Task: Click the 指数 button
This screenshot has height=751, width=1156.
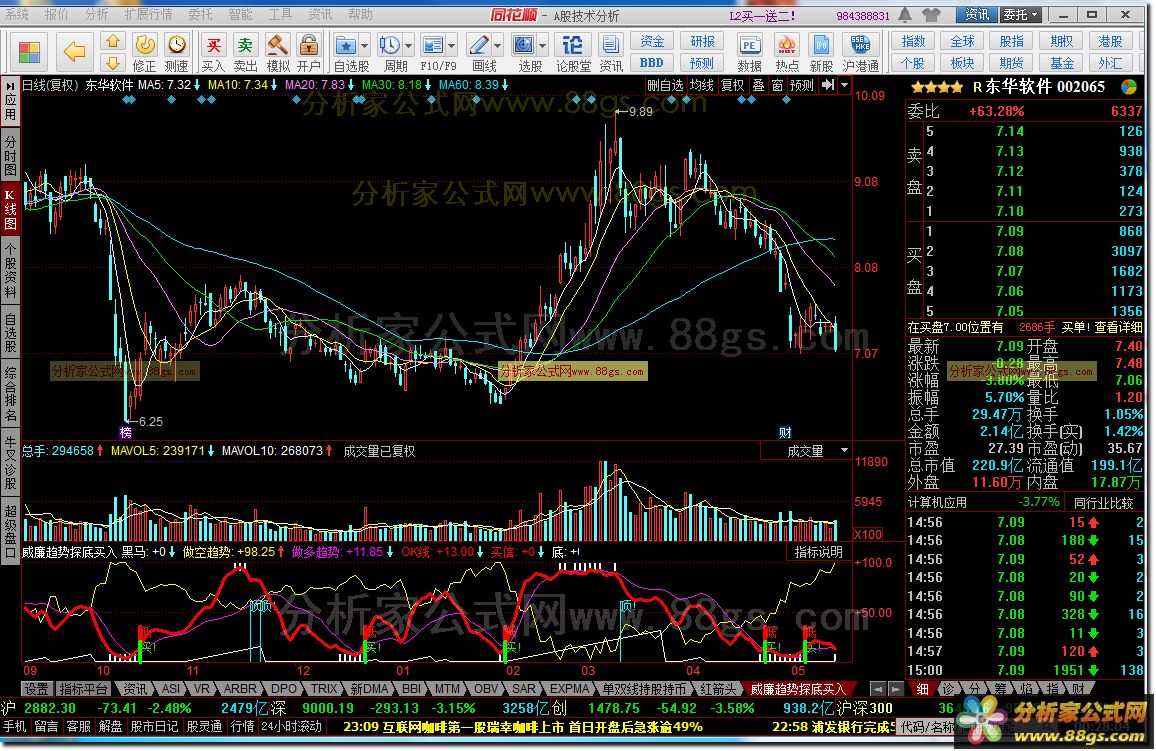Action: 913,42
